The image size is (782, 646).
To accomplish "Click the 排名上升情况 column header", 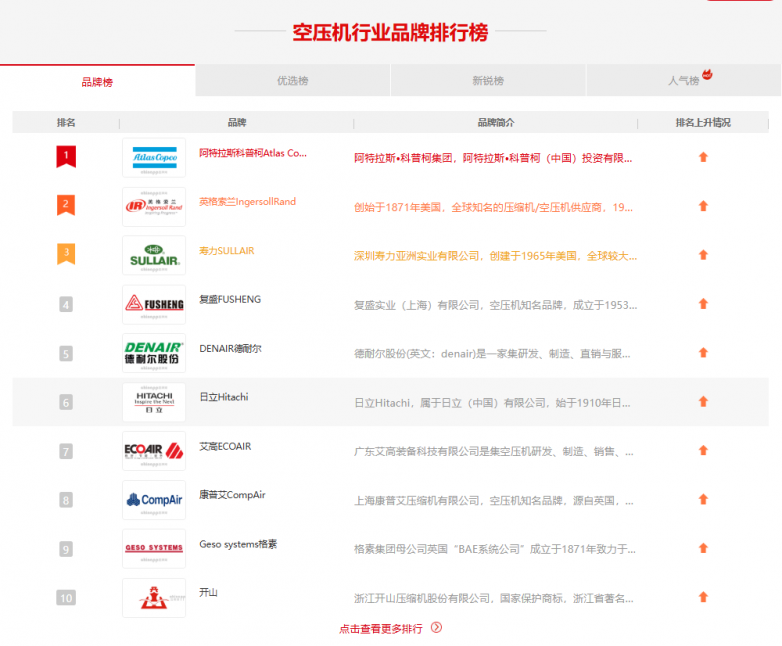I will coord(703,122).
